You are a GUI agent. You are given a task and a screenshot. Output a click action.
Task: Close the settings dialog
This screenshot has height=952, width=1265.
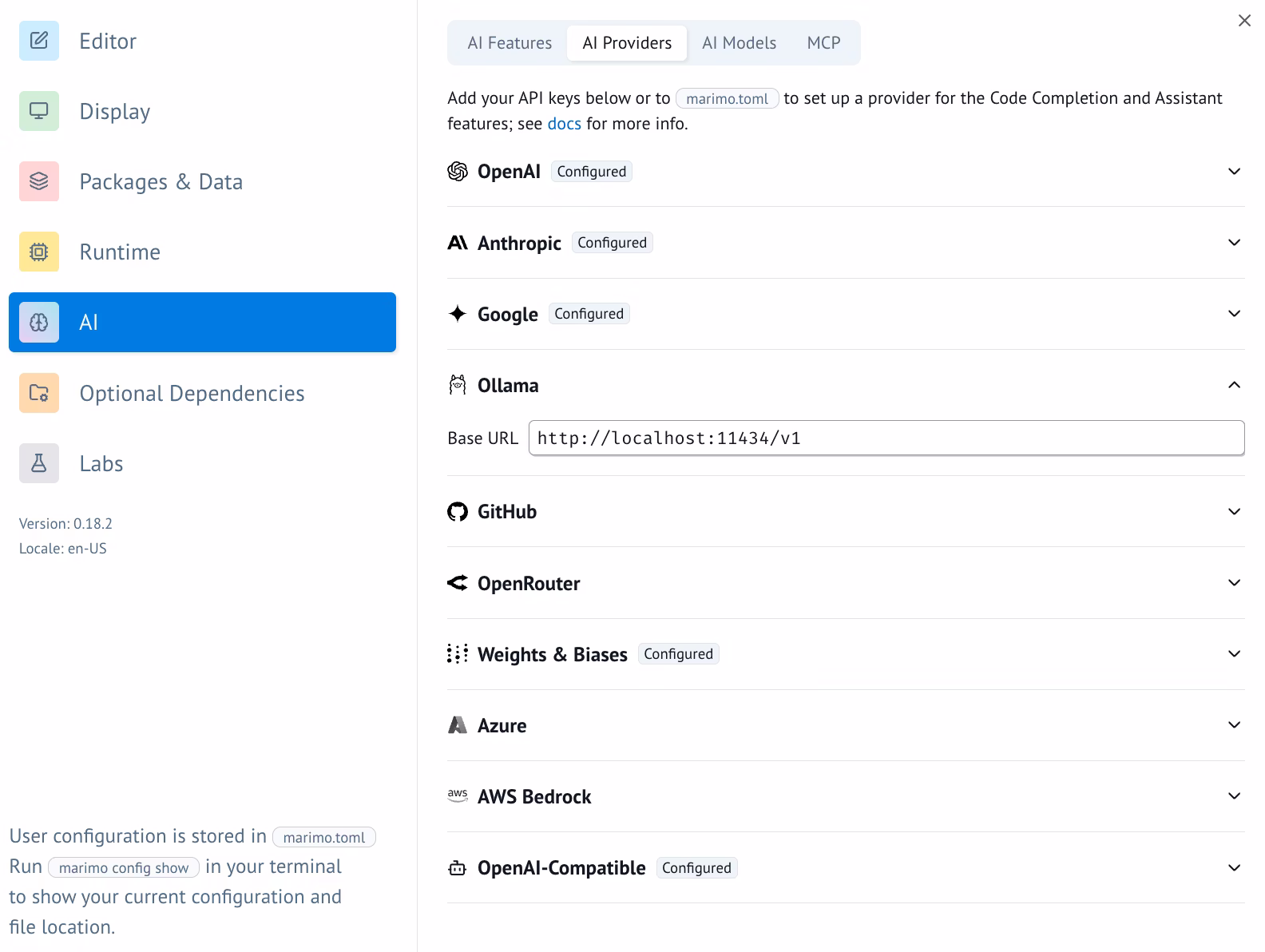tap(1244, 21)
